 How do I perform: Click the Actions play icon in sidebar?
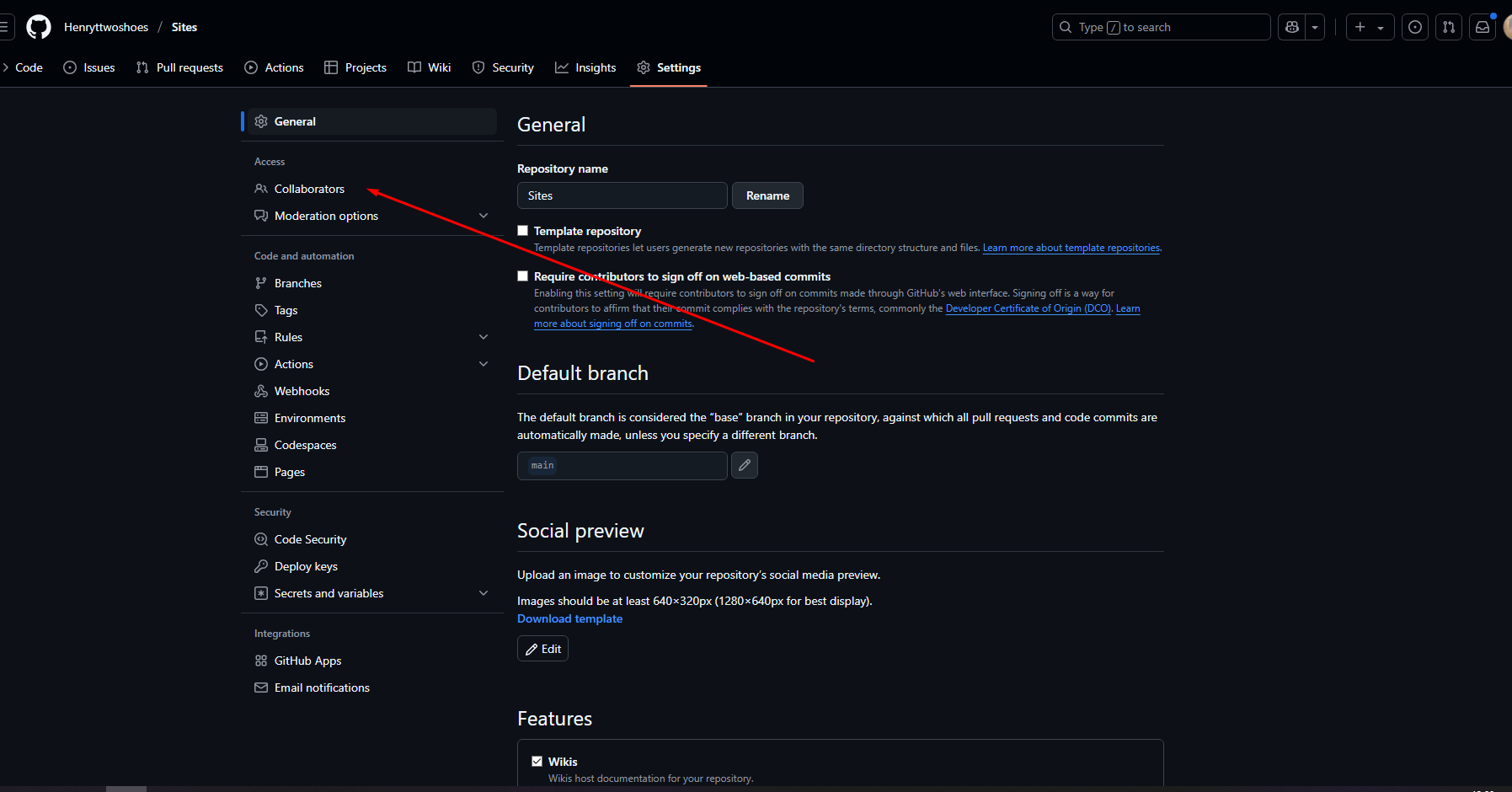click(261, 364)
